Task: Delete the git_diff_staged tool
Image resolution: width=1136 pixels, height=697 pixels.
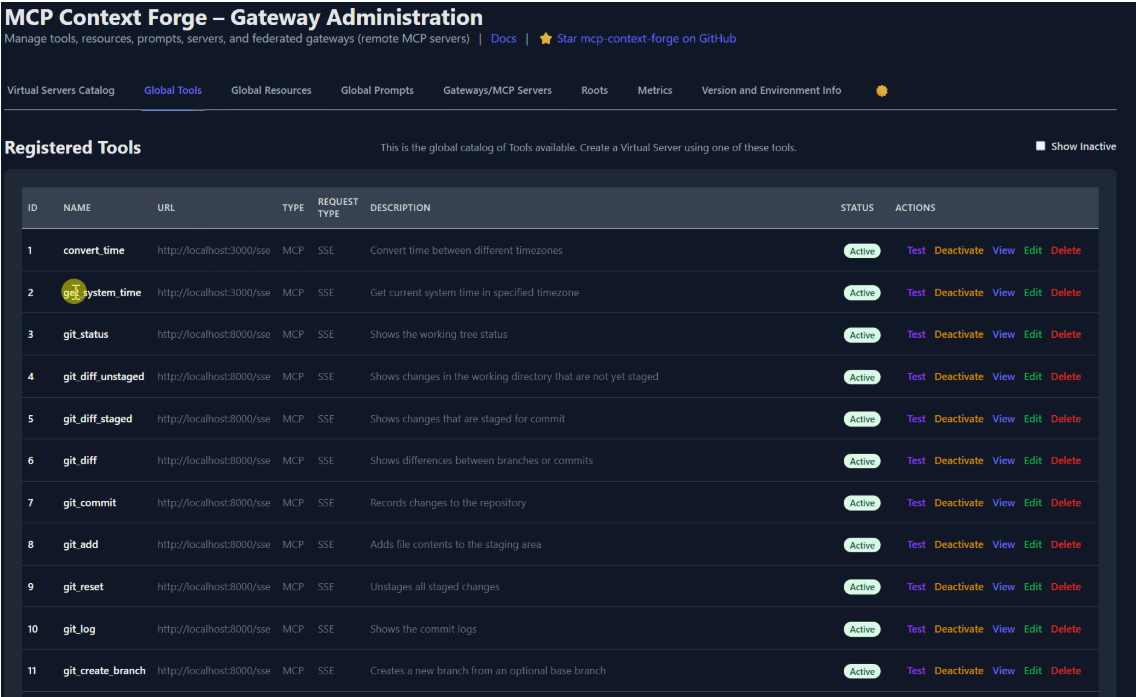Action: tap(1066, 418)
